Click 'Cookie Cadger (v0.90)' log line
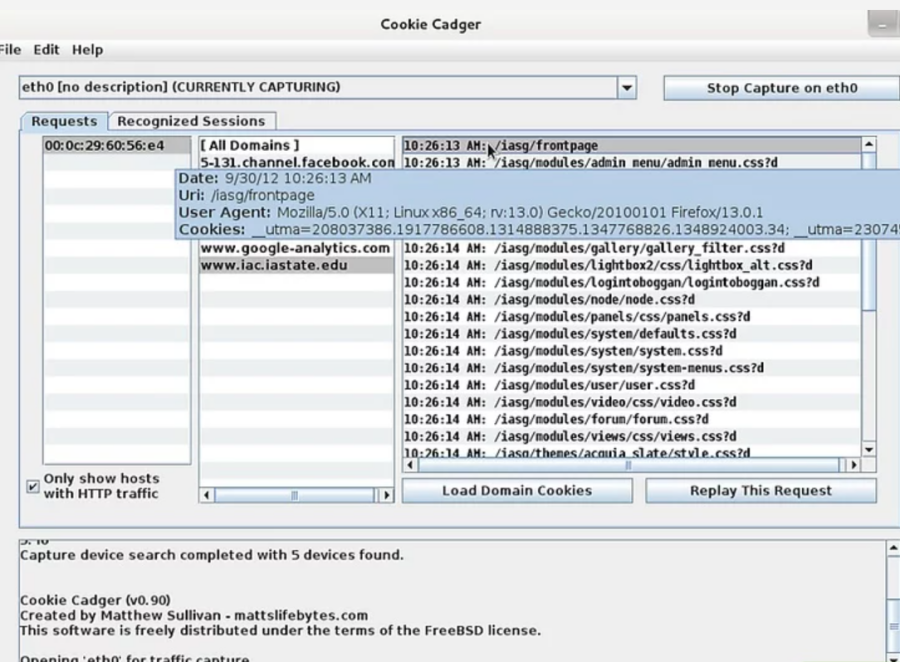The height and width of the screenshot is (662, 900). click(95, 601)
